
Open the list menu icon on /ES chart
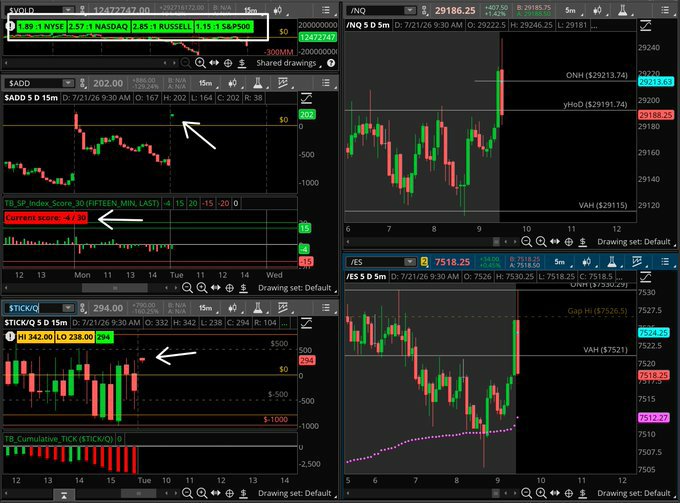click(665, 262)
